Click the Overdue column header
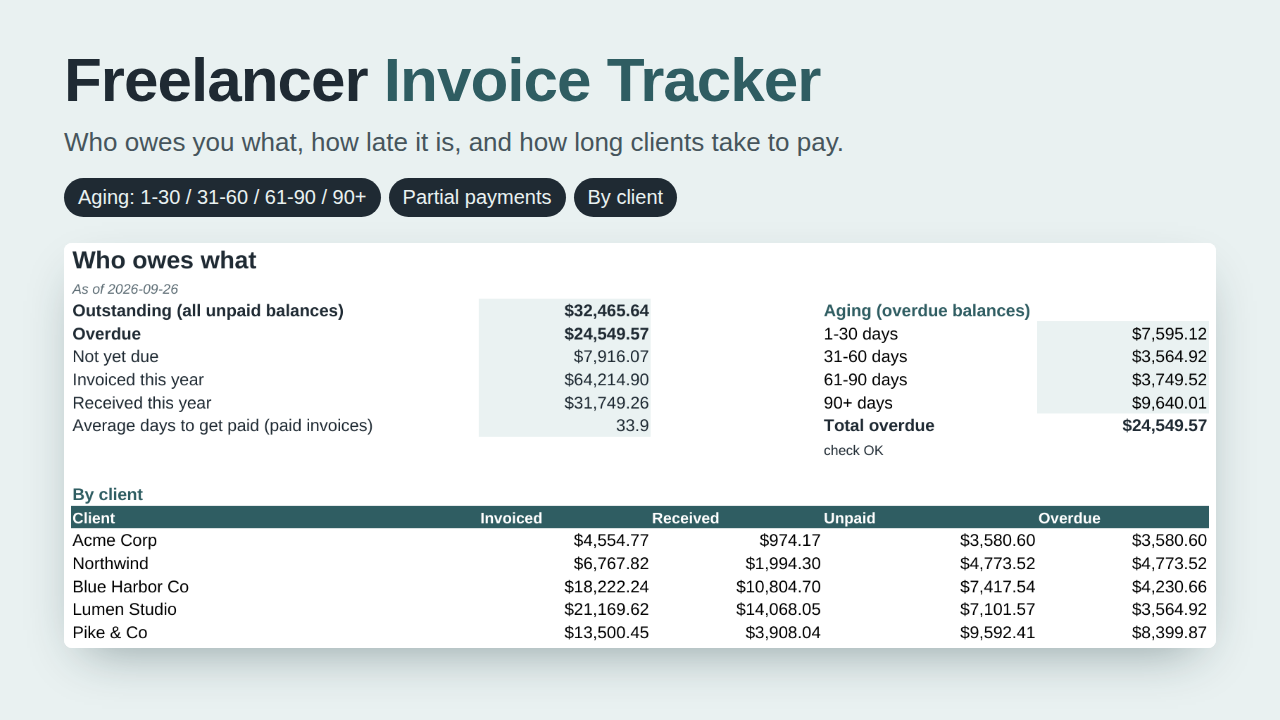1280x720 pixels. [x=1069, y=518]
